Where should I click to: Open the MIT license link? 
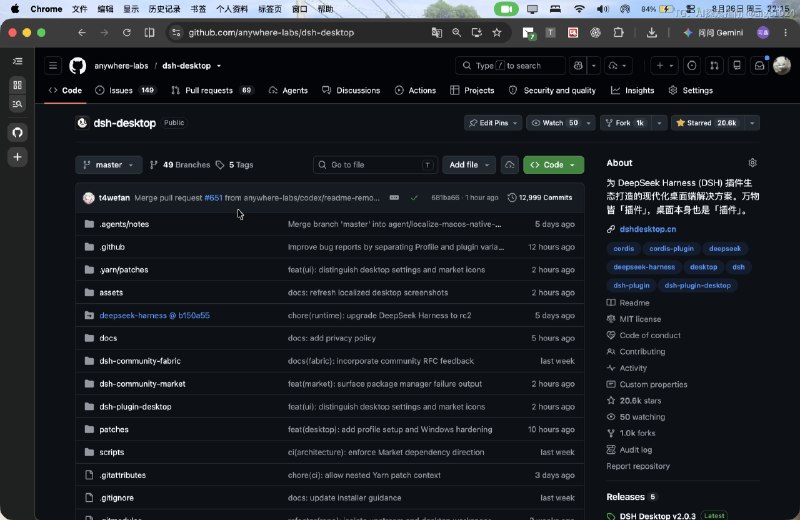(x=640, y=319)
